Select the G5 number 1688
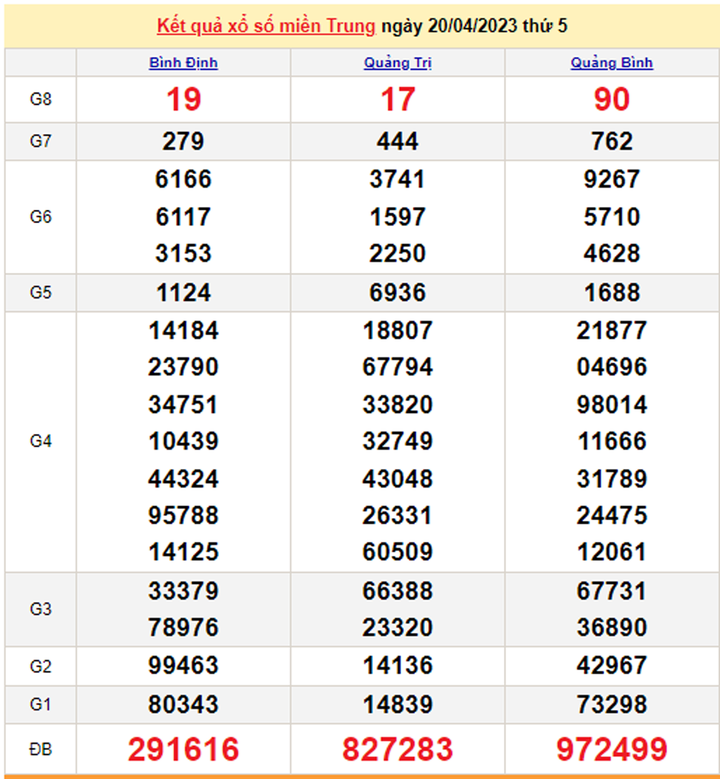Viewport: 720px width, 779px height. tap(612, 292)
